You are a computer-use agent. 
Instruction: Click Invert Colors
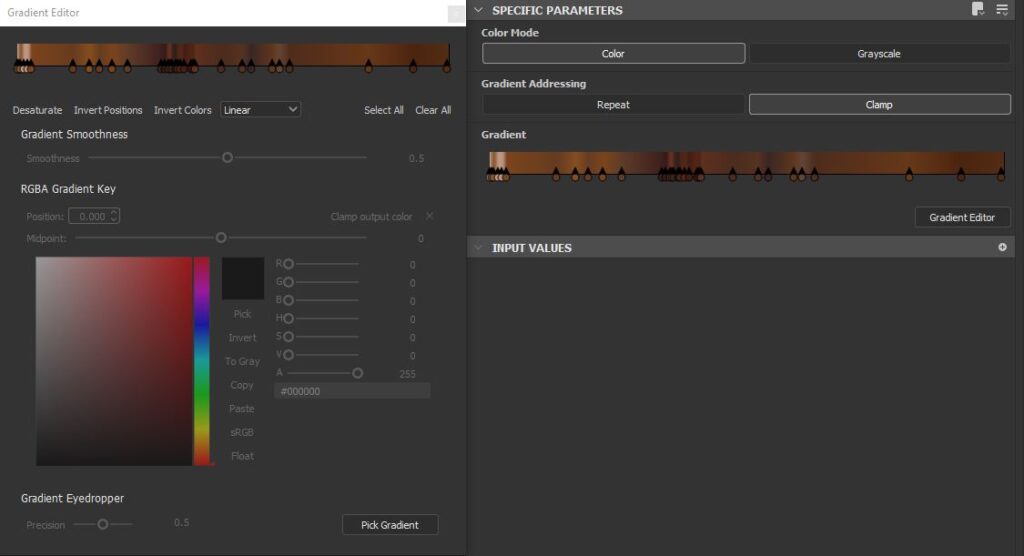[183, 110]
